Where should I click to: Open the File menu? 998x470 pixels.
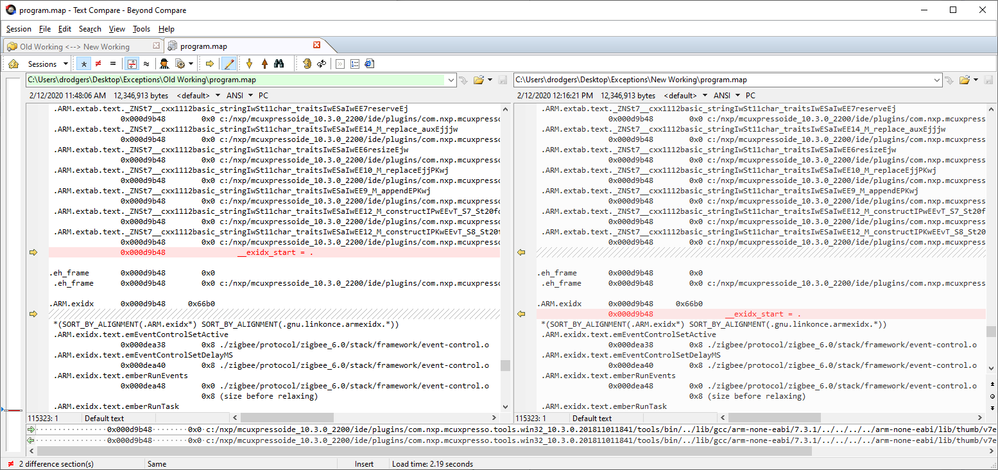pos(45,29)
